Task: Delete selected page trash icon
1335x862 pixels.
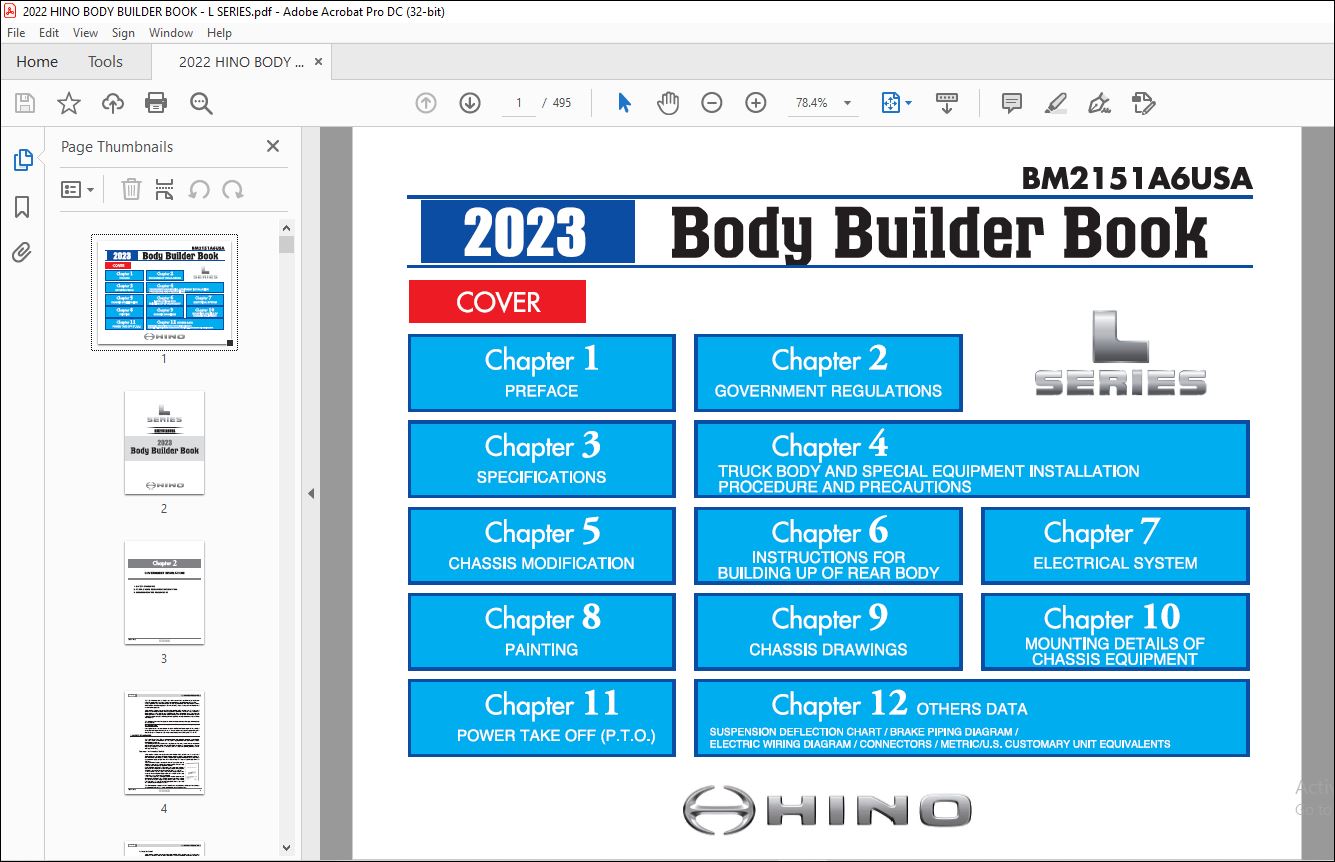Action: coord(131,189)
